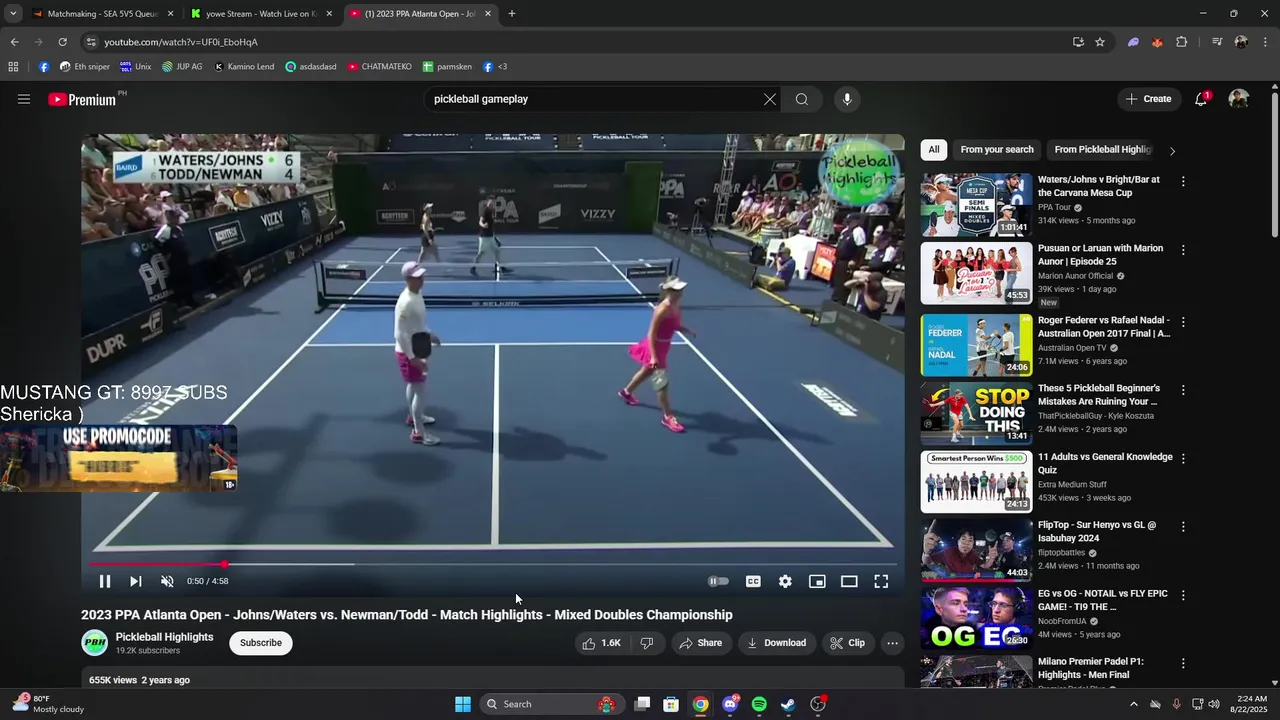Open the STOP DOING THIS thumbnail
The height and width of the screenshot is (720, 1280).
click(x=976, y=413)
